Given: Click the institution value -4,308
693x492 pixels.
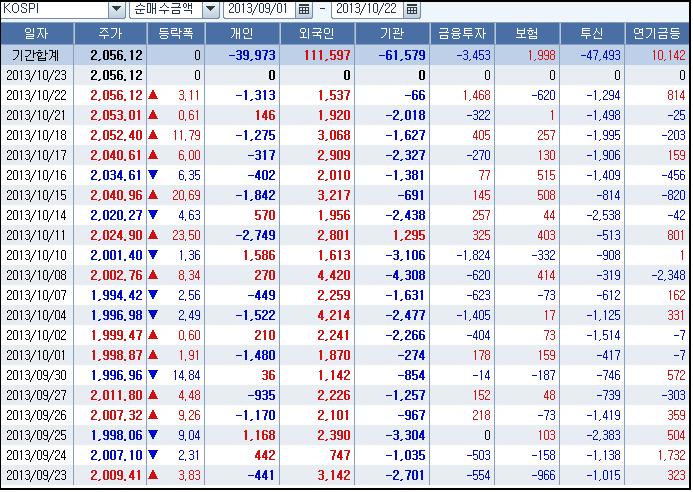Looking at the screenshot, I should pyautogui.click(x=405, y=275).
